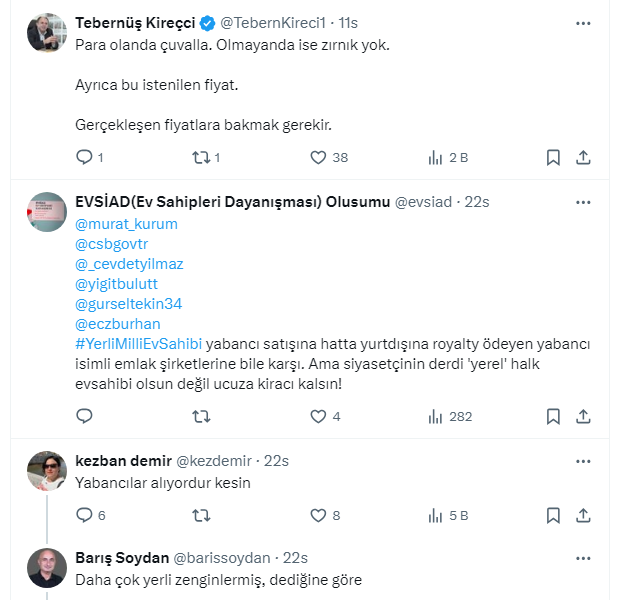
Task: View analytics for Tebernüş Kireçci's tweet
Action: pos(436,157)
